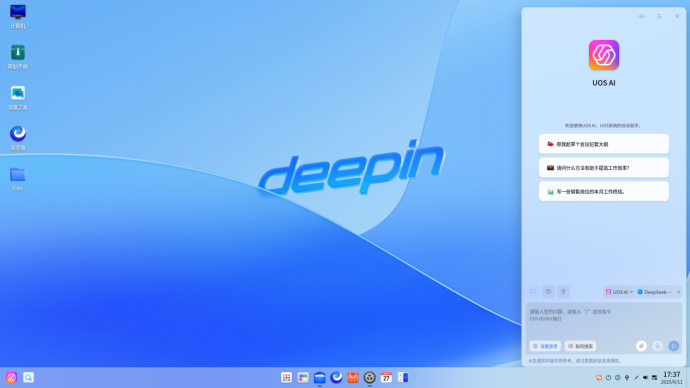The width and height of the screenshot is (690, 388).
Task: Open the knowledge base pin icon beside history
Action: (x=563, y=292)
